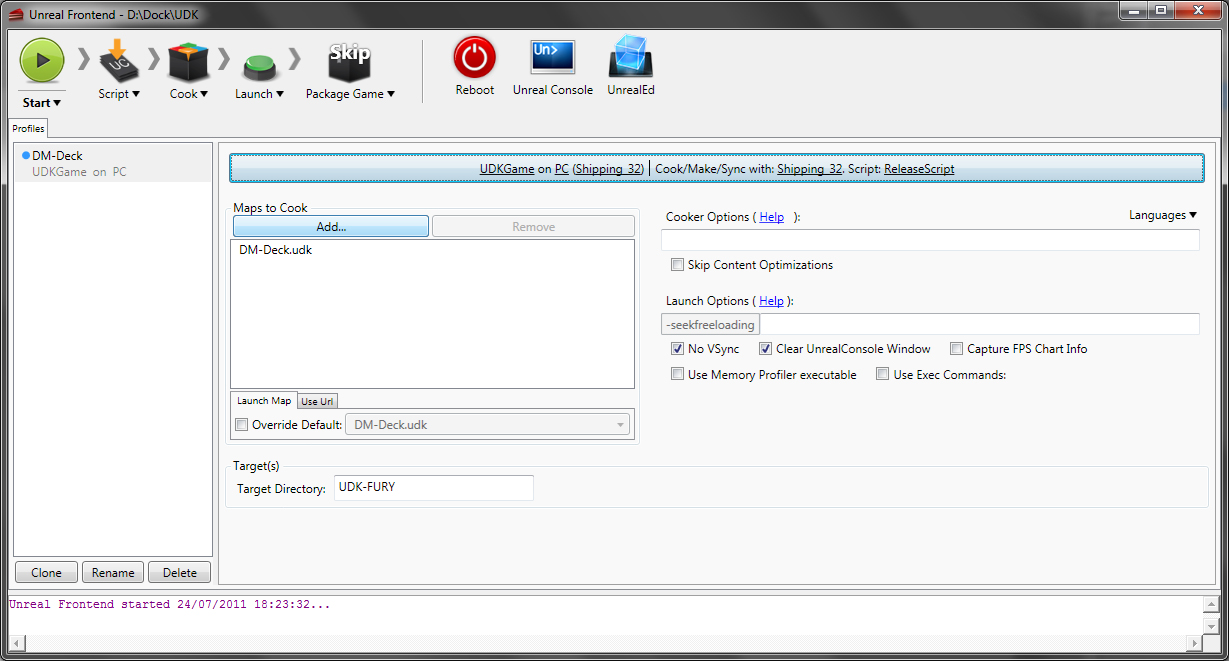
Task: Click the green Launch button icon
Action: (259, 66)
